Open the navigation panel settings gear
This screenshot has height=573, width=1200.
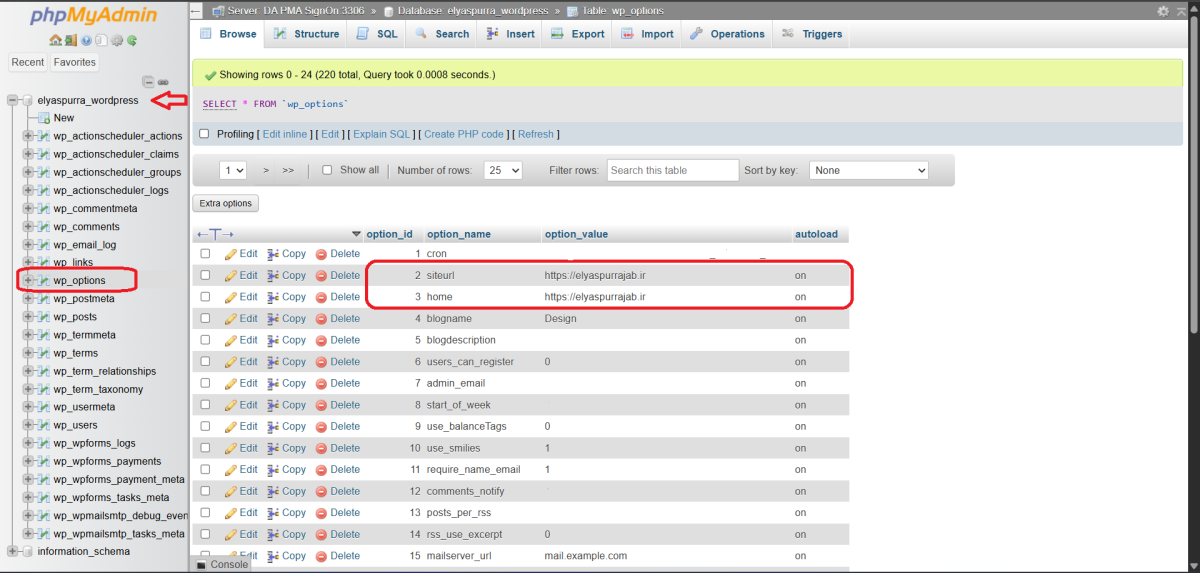(x=117, y=41)
